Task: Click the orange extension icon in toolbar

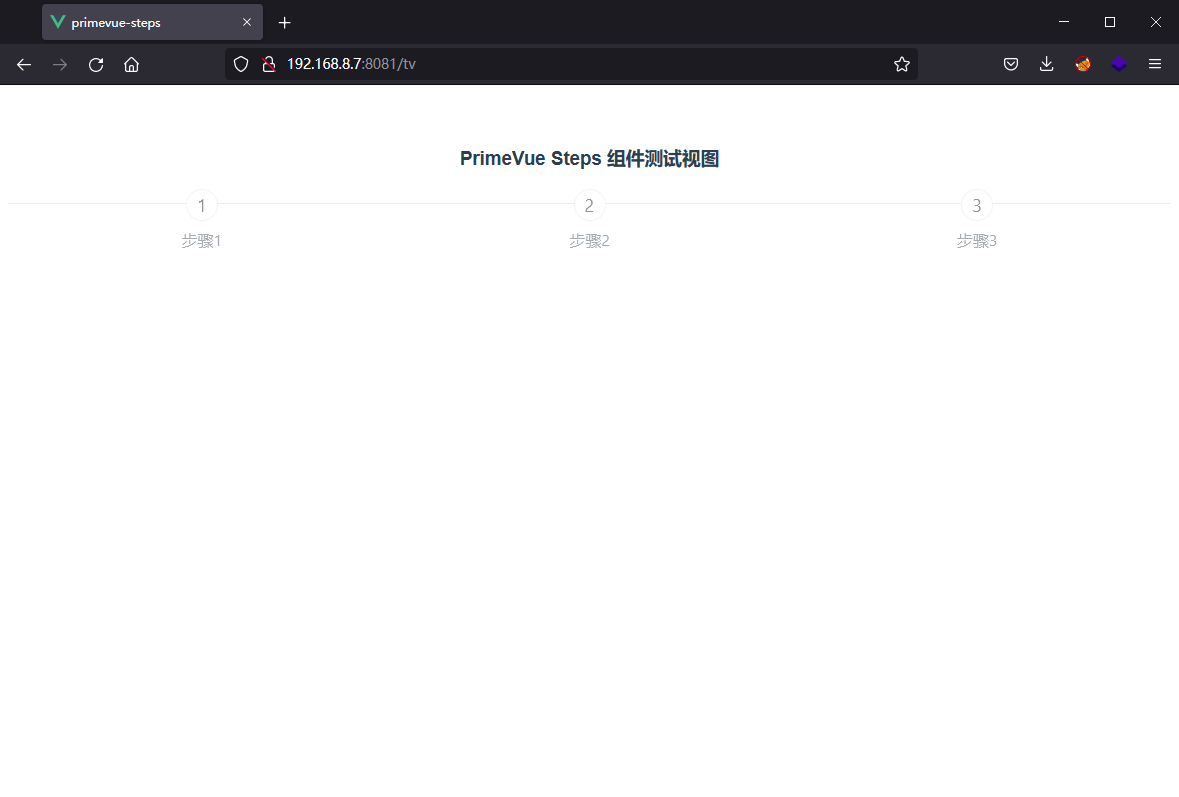Action: (1083, 65)
